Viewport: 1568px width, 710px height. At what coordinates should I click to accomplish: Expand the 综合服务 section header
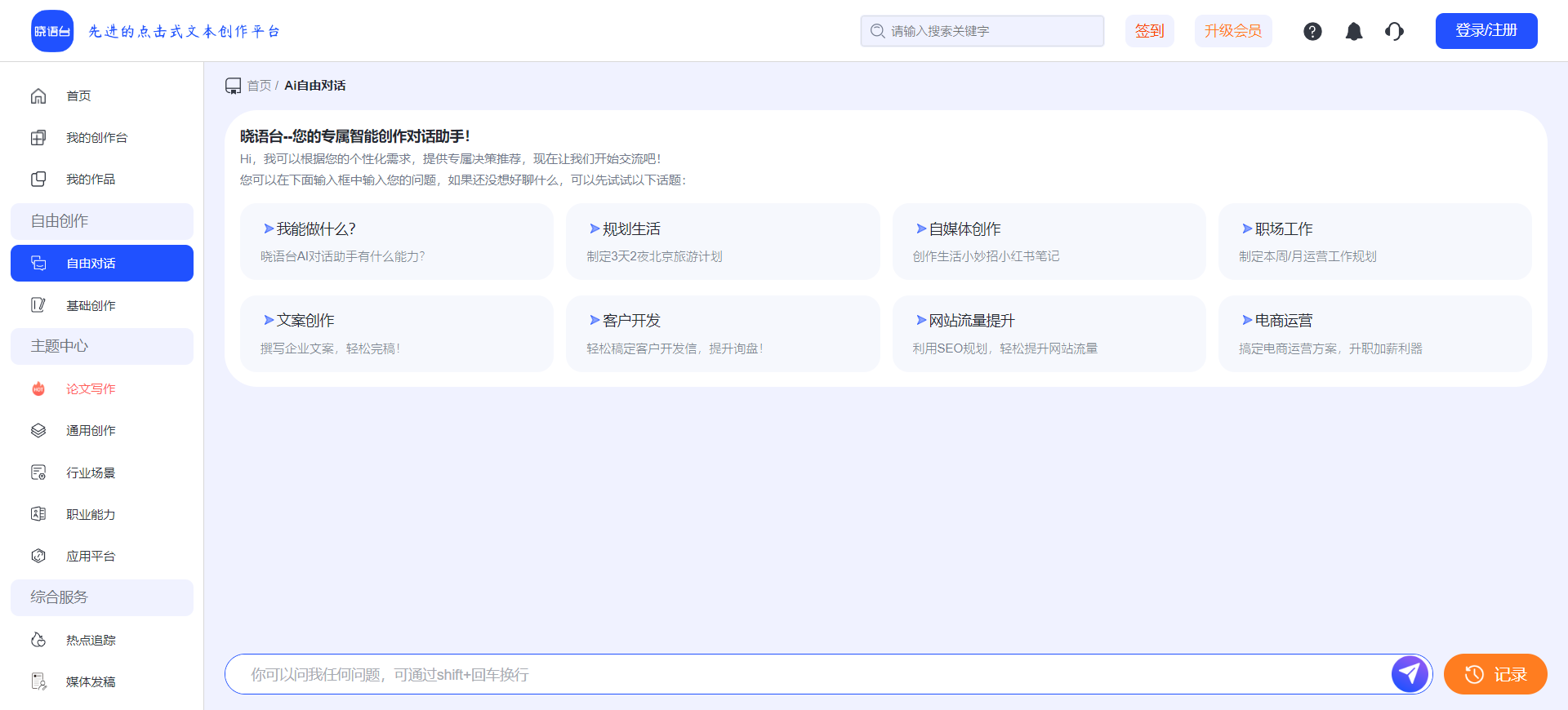(x=102, y=597)
